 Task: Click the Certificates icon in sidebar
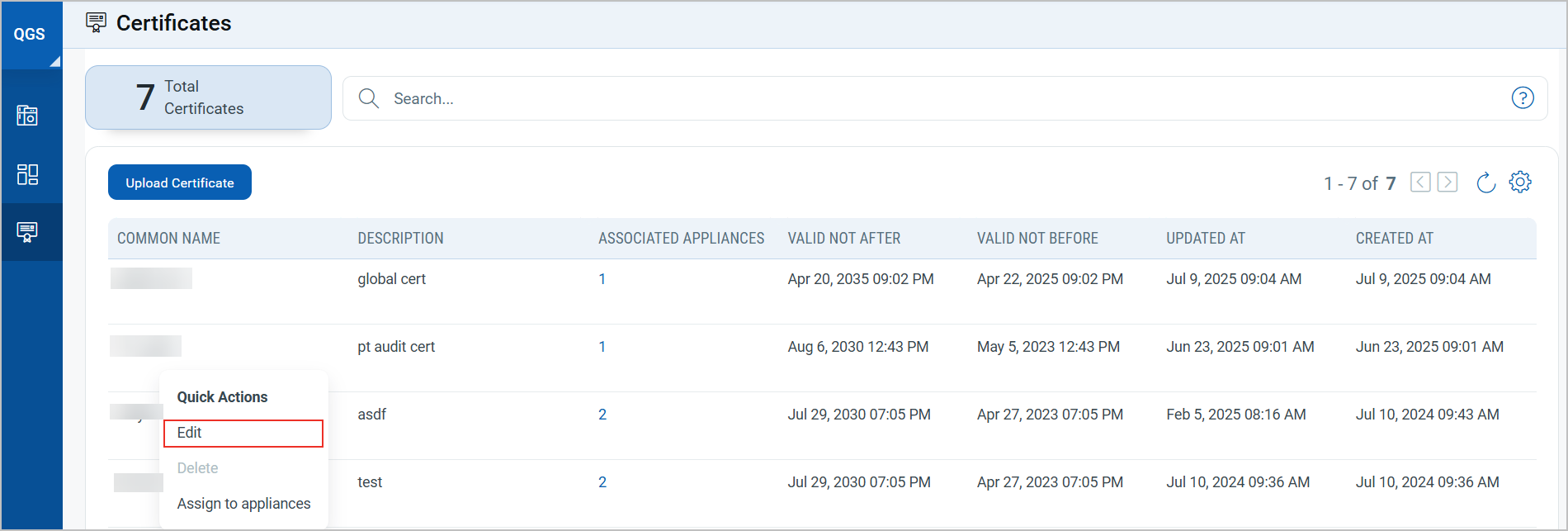click(x=28, y=232)
